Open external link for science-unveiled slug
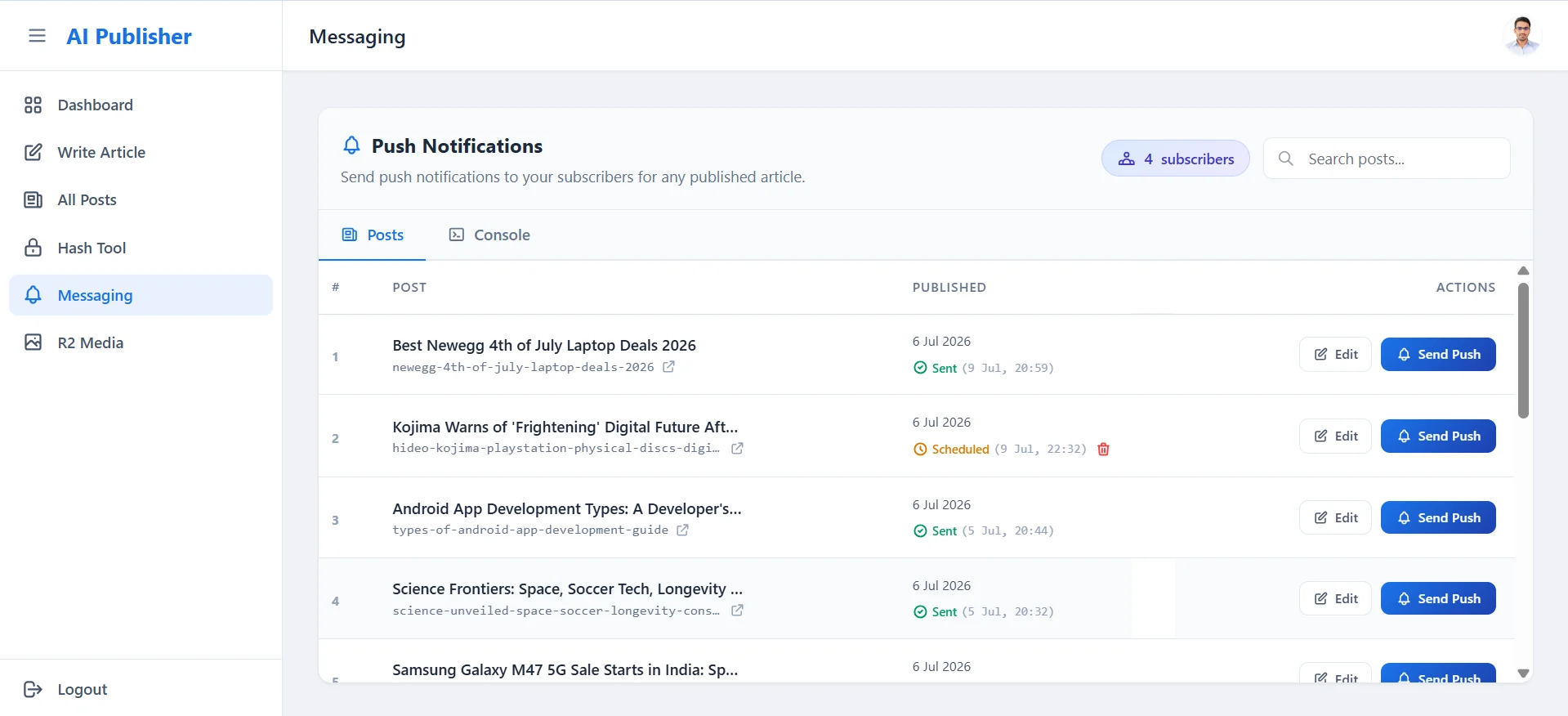Viewport: 1568px width, 716px height. click(737, 611)
